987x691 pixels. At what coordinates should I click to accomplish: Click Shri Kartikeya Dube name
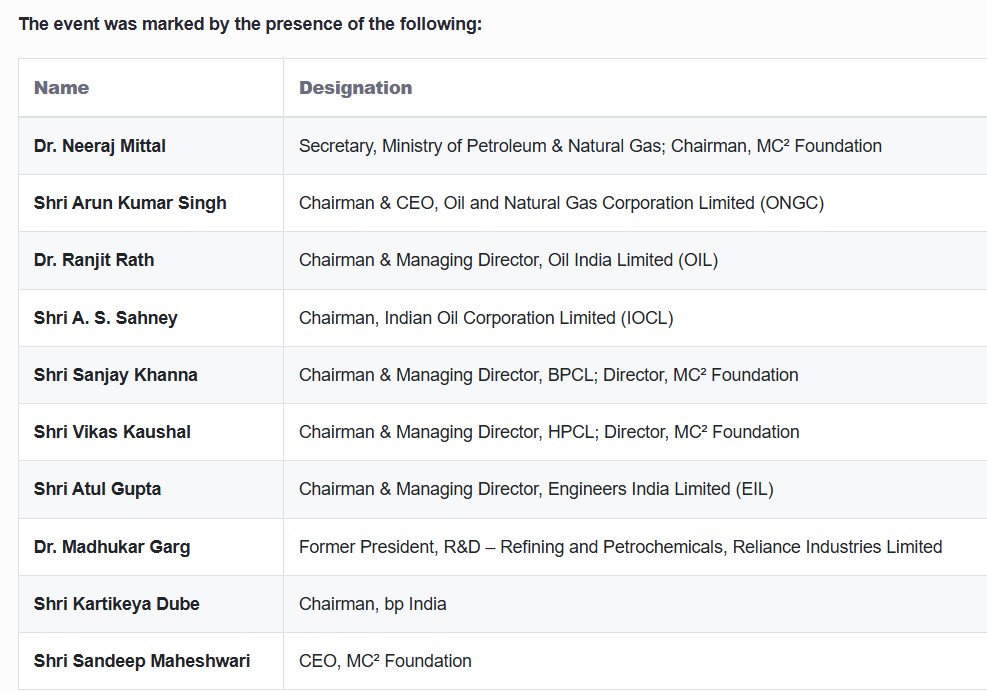[x=116, y=604]
